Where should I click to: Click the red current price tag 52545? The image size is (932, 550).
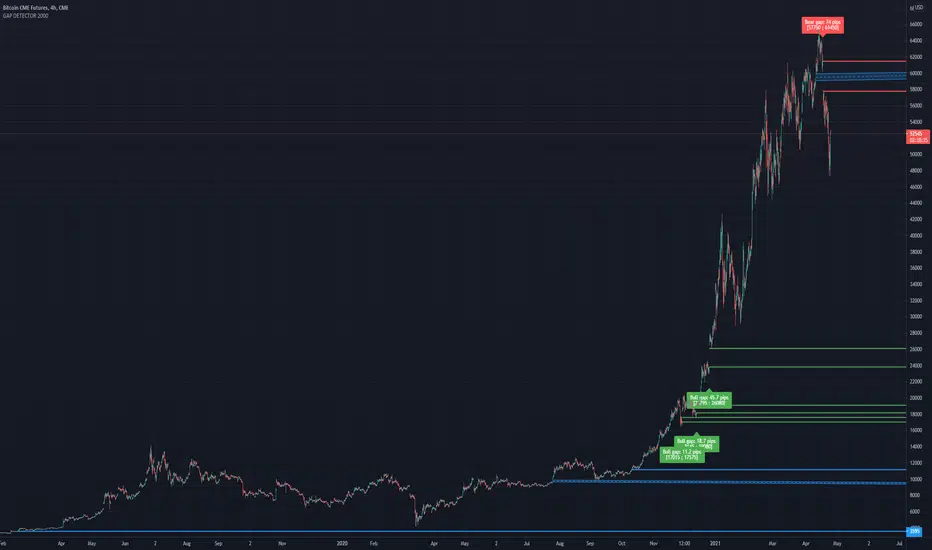(x=917, y=137)
